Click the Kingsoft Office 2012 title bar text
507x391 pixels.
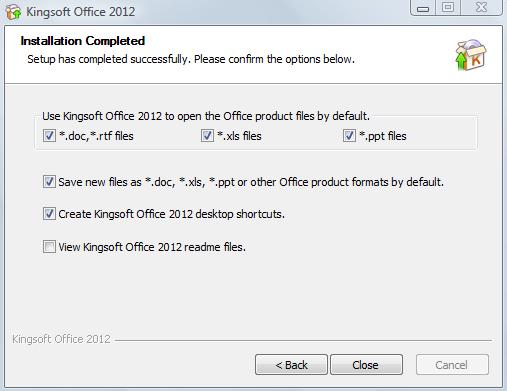(x=81, y=12)
